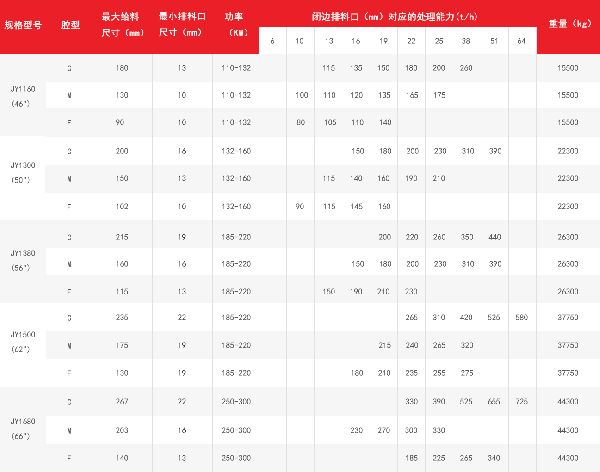
Task: Select power value 250-300 in JY1650 C row
Action: coord(236,402)
